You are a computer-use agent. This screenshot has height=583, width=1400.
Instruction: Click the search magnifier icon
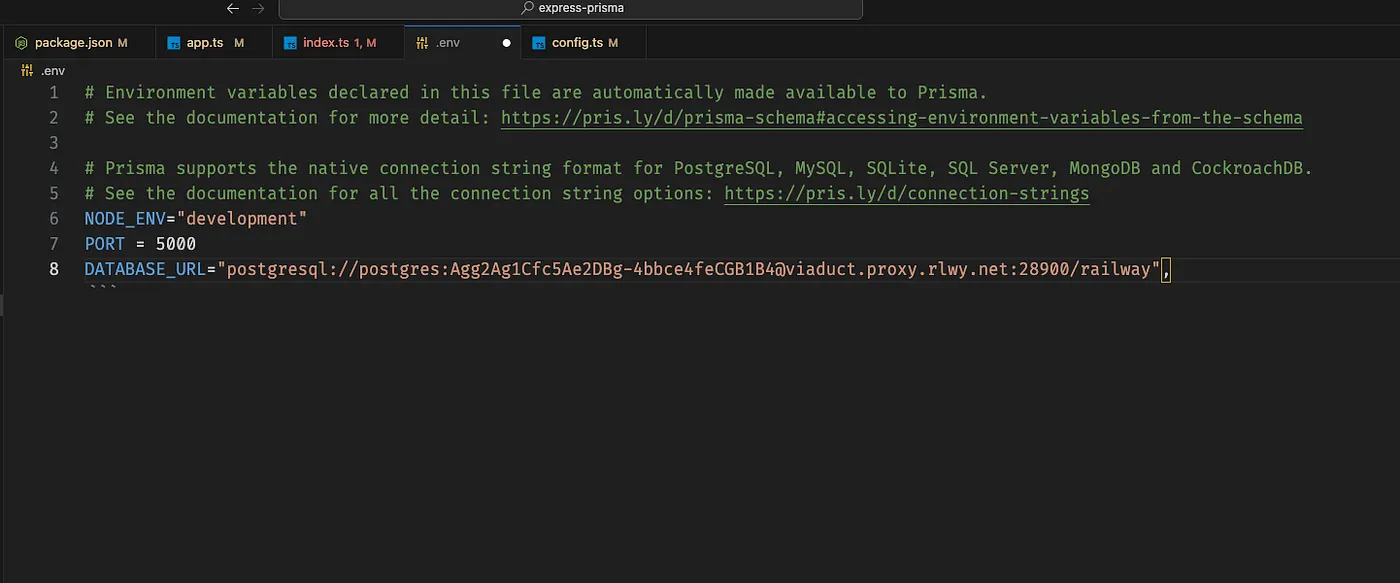coord(528,8)
